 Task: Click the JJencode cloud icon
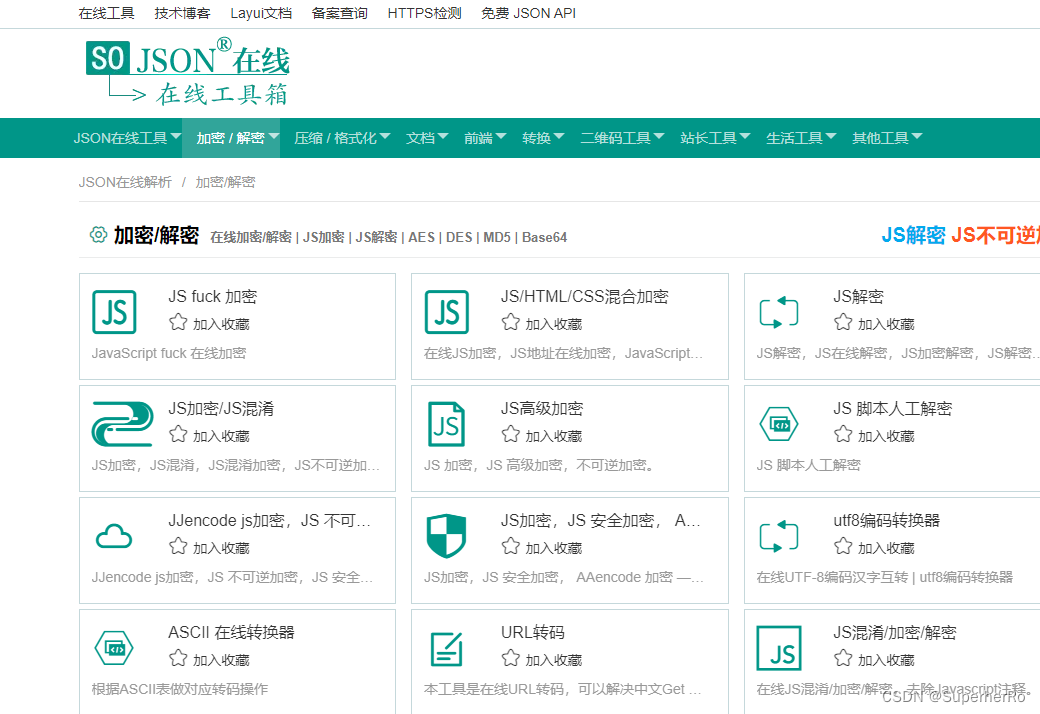114,536
